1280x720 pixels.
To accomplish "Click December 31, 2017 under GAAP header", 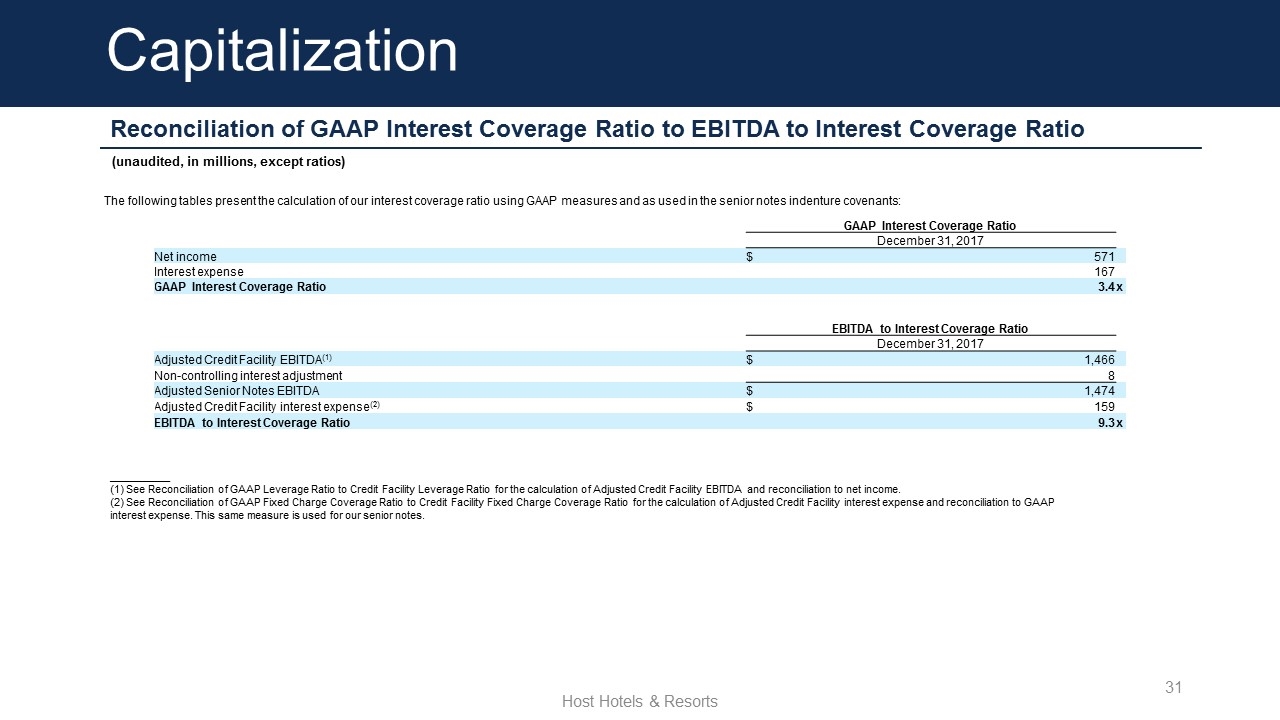I will (x=930, y=241).
